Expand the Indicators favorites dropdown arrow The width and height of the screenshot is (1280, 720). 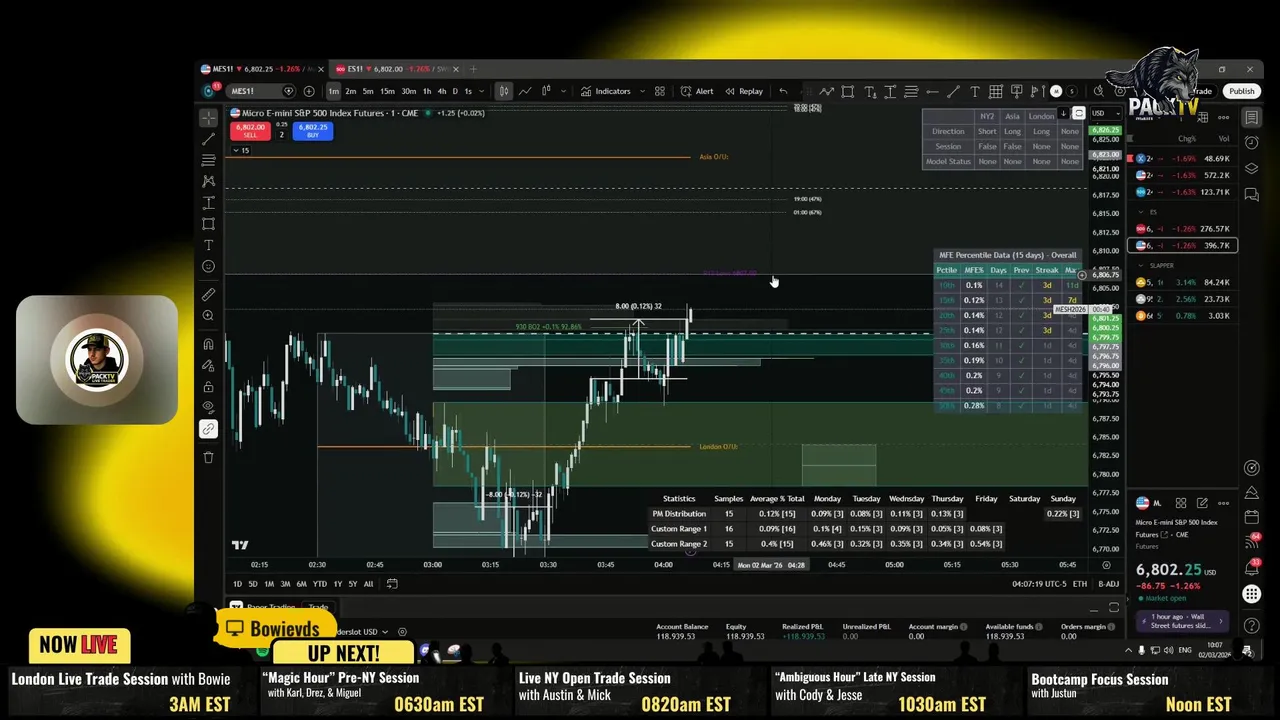[x=642, y=91]
